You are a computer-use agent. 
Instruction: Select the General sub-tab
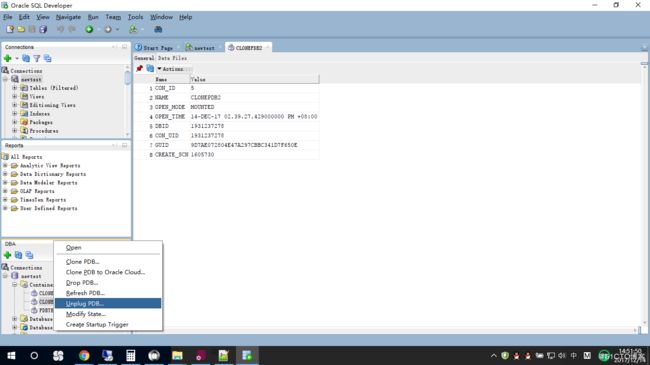[x=144, y=58]
